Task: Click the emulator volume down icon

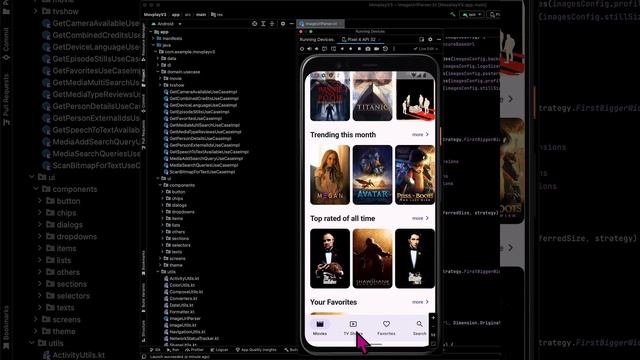Action: pyautogui.click(x=316, y=49)
